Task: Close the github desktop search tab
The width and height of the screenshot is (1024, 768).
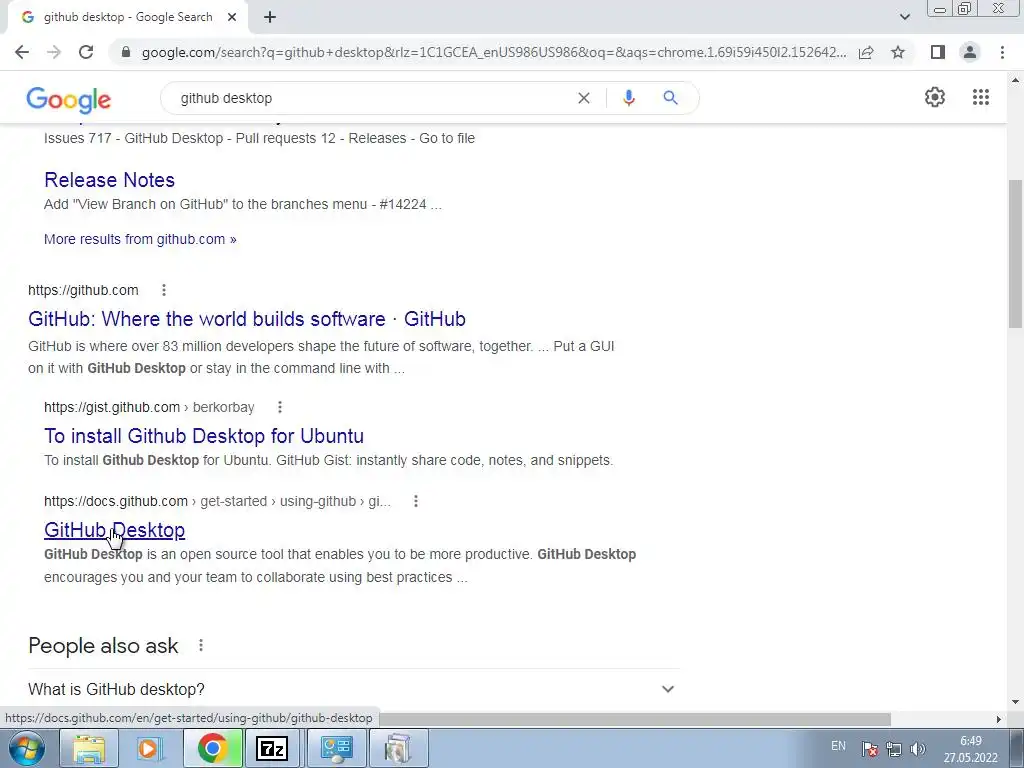Action: pos(232,18)
